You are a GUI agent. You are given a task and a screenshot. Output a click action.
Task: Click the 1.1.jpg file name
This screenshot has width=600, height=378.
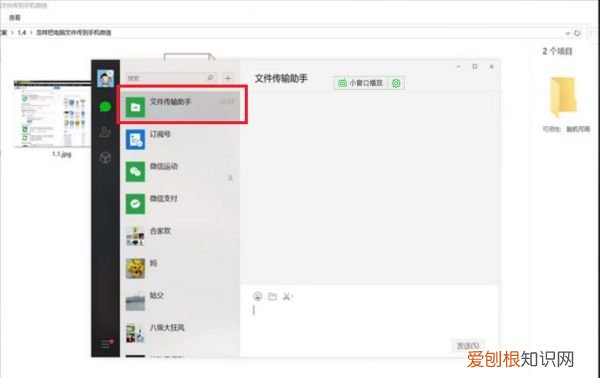[x=62, y=154]
